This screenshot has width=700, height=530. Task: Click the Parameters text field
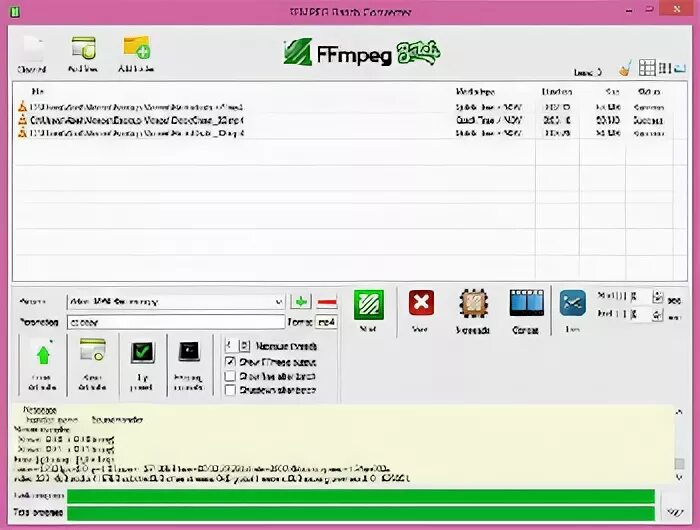pos(176,322)
